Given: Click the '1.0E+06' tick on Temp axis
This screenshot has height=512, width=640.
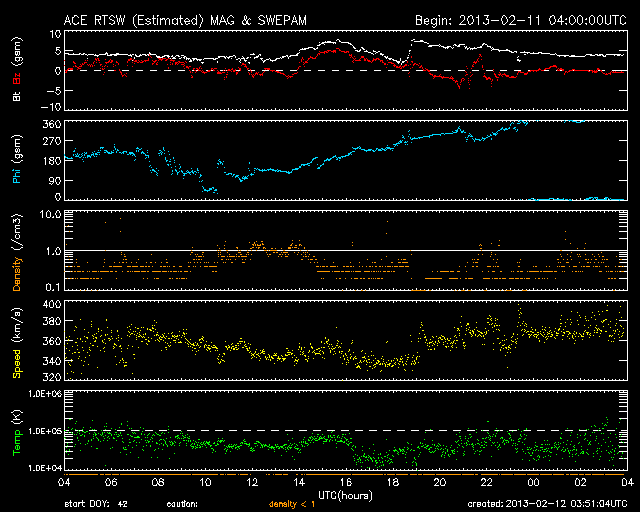Looking at the screenshot, I should pyautogui.click(x=45, y=394).
